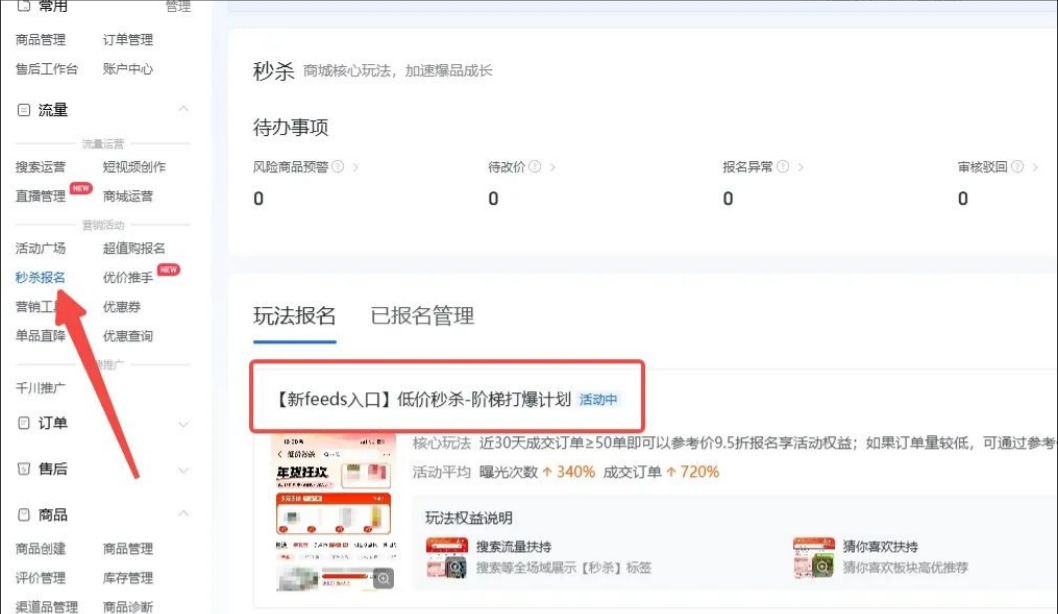Click the 成交订单 720% statistic
This screenshot has width=1058, height=614.
[x=661, y=472]
